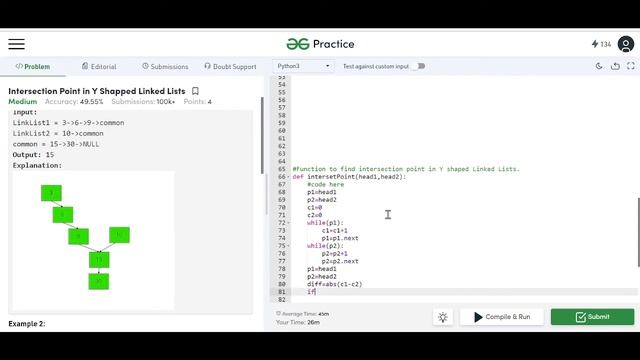Click the GeeksforGeeks Practice logo
The width and height of the screenshot is (640, 360).
pos(320,44)
